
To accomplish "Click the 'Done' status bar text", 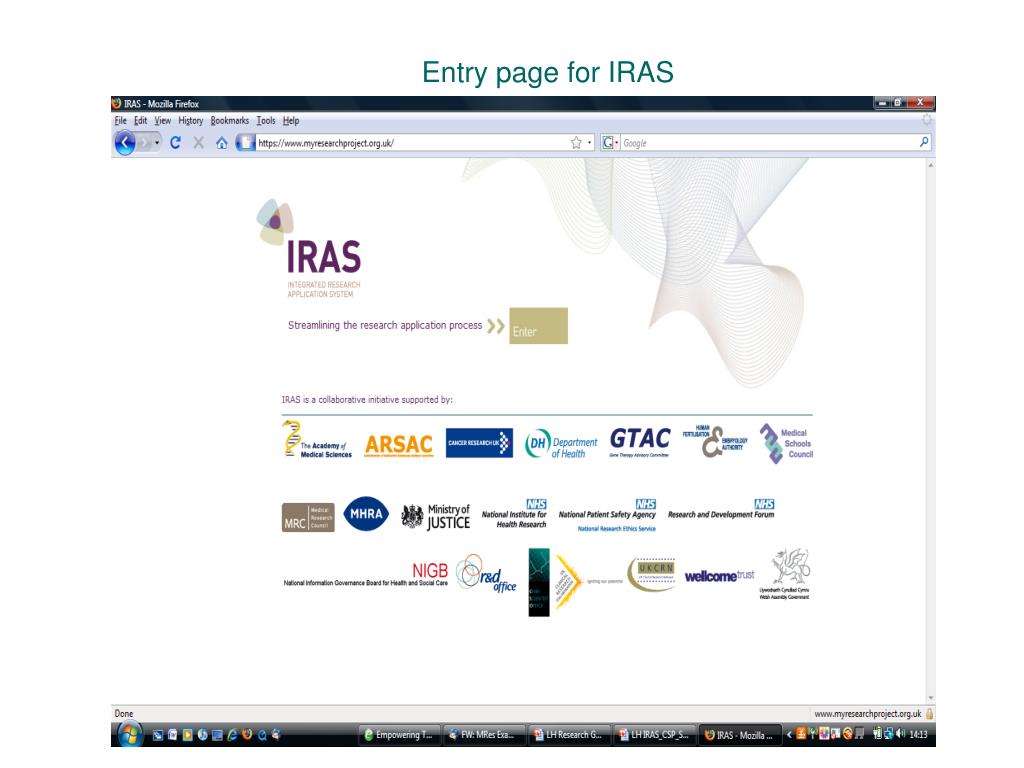I will [x=123, y=714].
